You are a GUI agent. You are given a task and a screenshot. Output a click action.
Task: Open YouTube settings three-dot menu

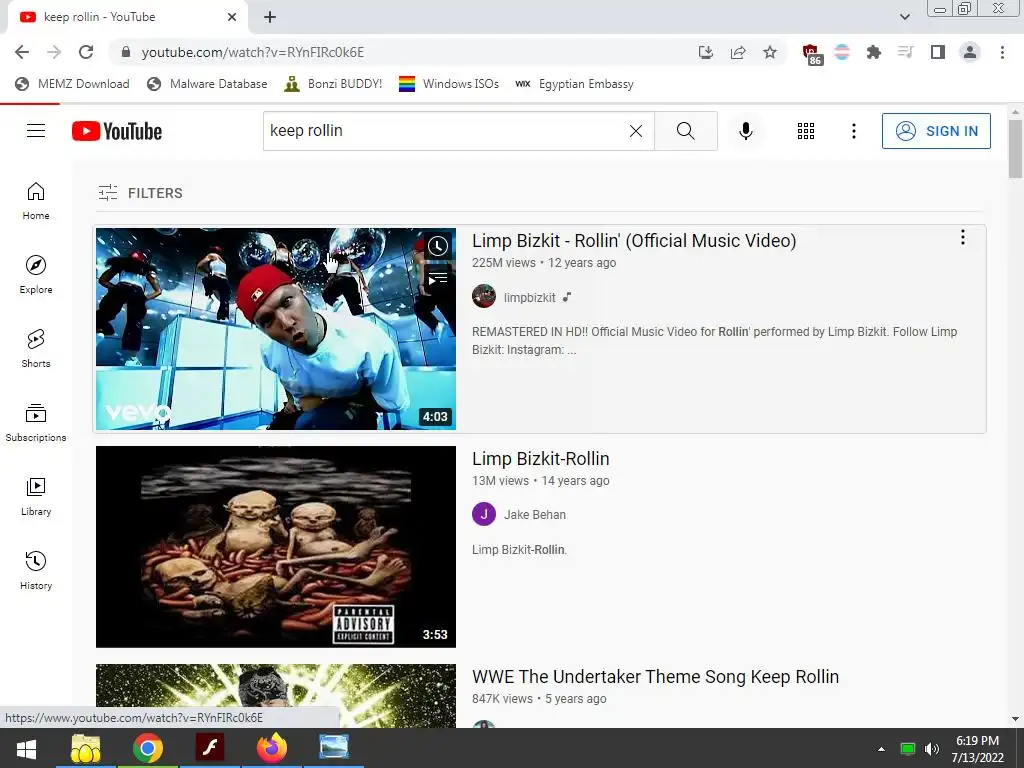(x=854, y=131)
